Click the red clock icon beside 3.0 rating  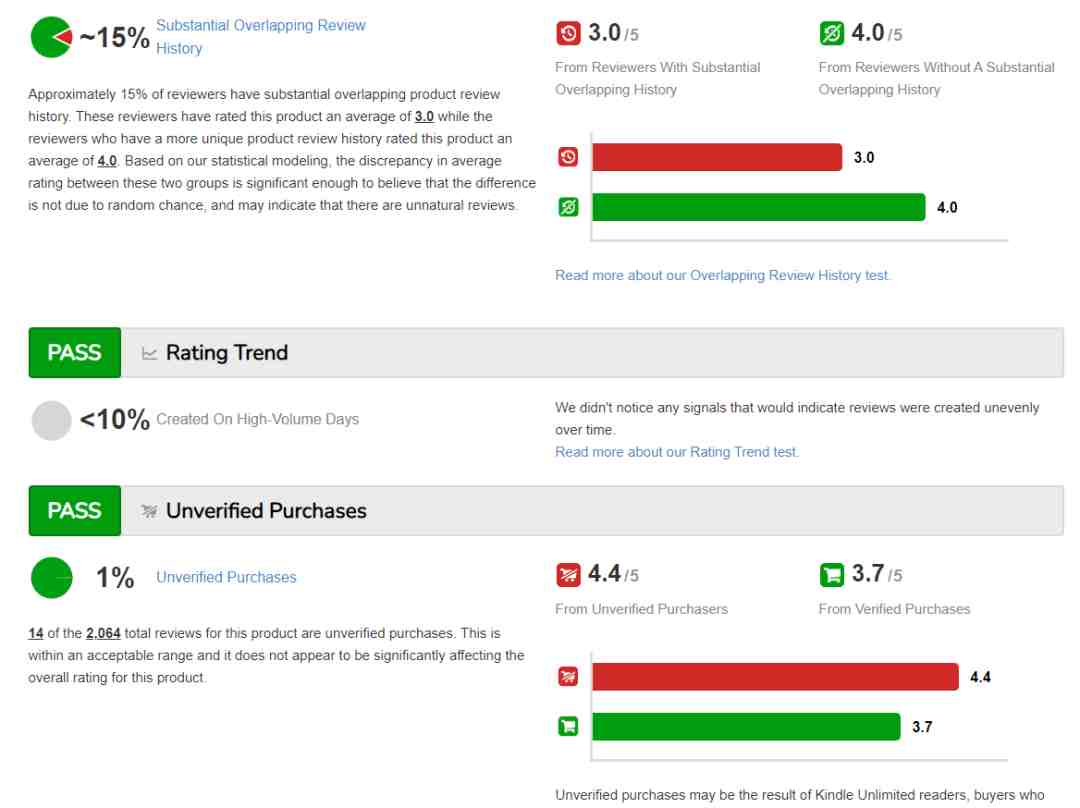567,36
